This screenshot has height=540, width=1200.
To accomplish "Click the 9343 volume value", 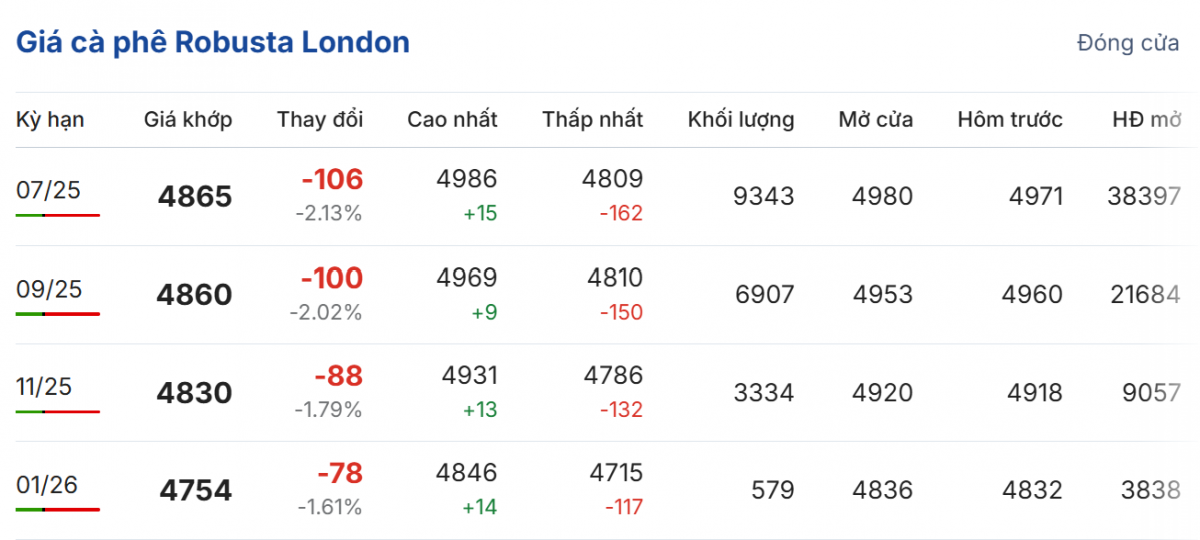I will pyautogui.click(x=763, y=197).
